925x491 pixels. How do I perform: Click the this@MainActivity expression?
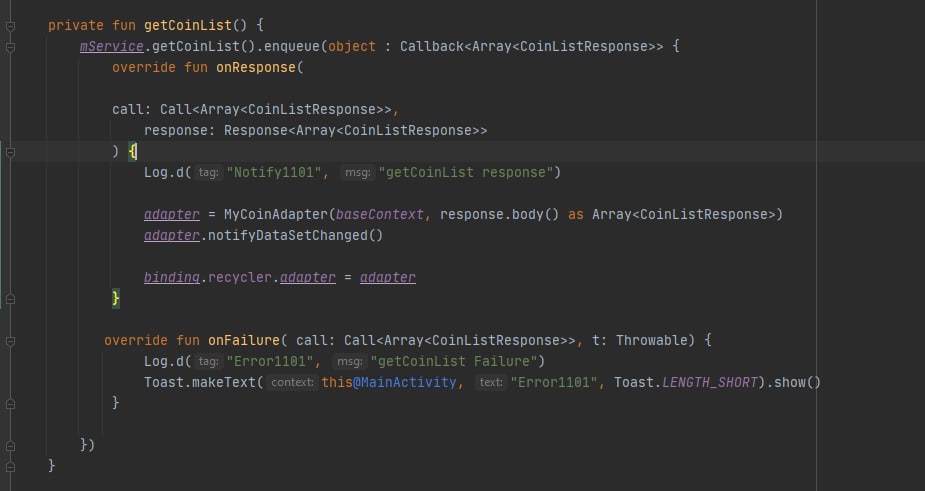389,382
